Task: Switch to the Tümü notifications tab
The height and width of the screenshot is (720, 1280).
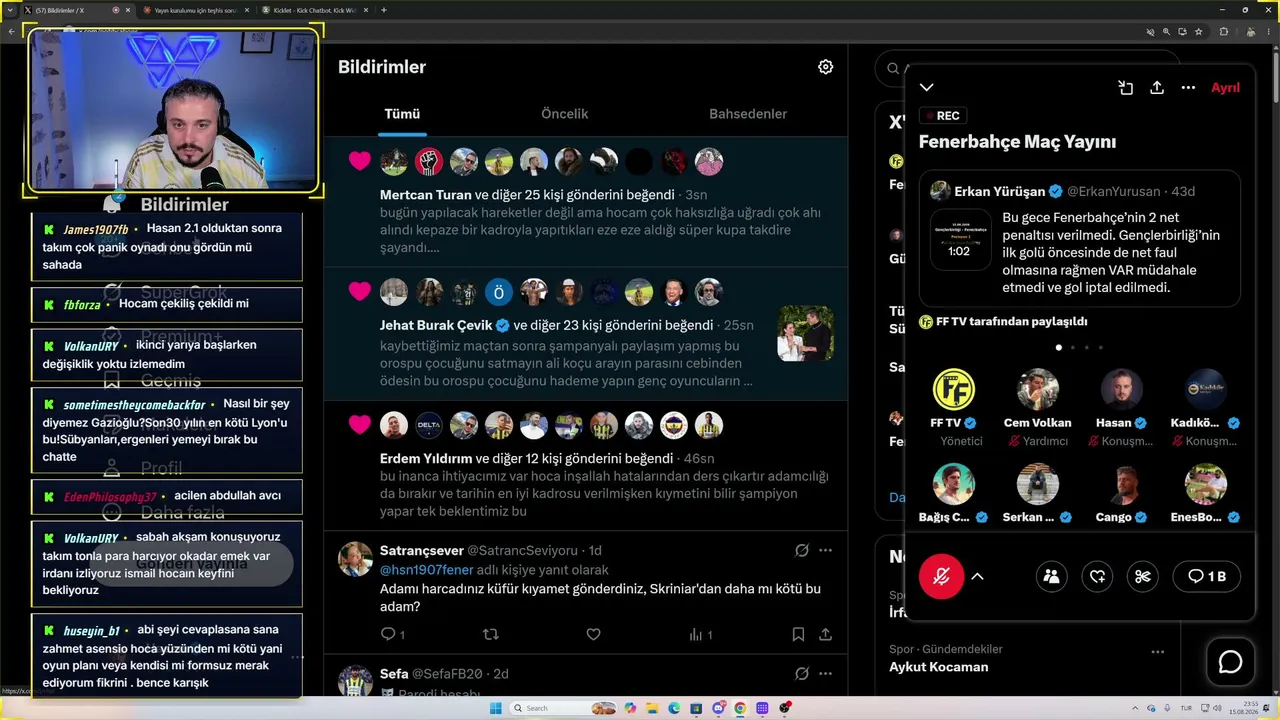Action: pos(402,114)
